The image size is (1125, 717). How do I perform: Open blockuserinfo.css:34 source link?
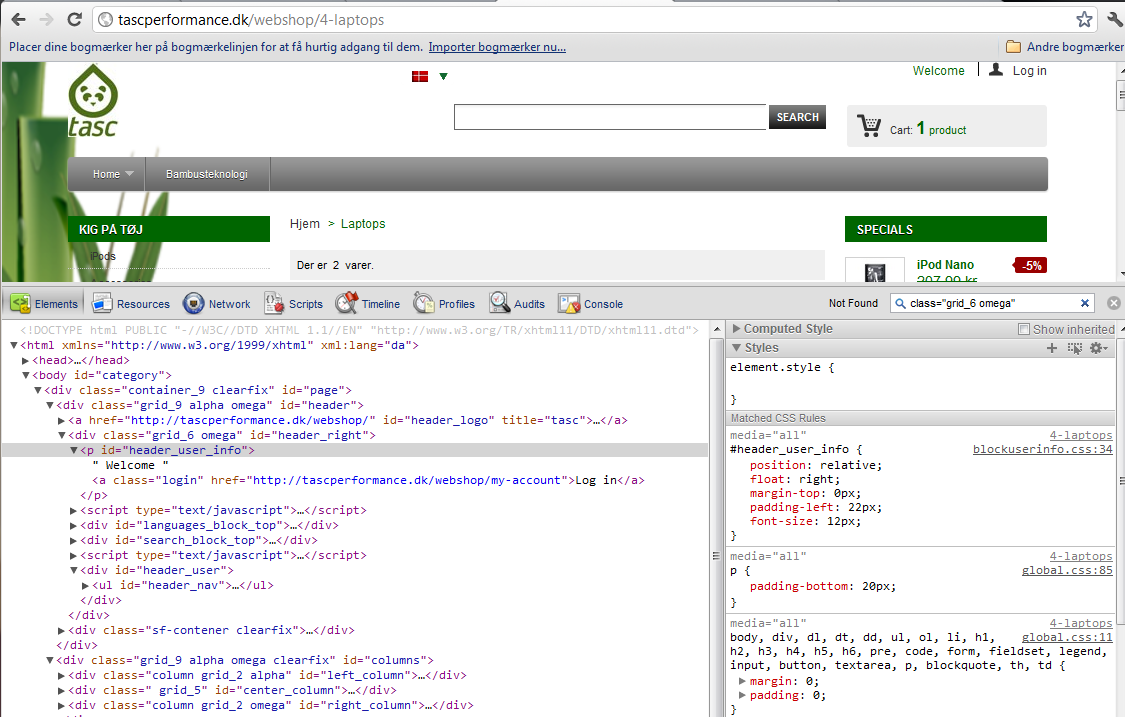[x=1042, y=449]
